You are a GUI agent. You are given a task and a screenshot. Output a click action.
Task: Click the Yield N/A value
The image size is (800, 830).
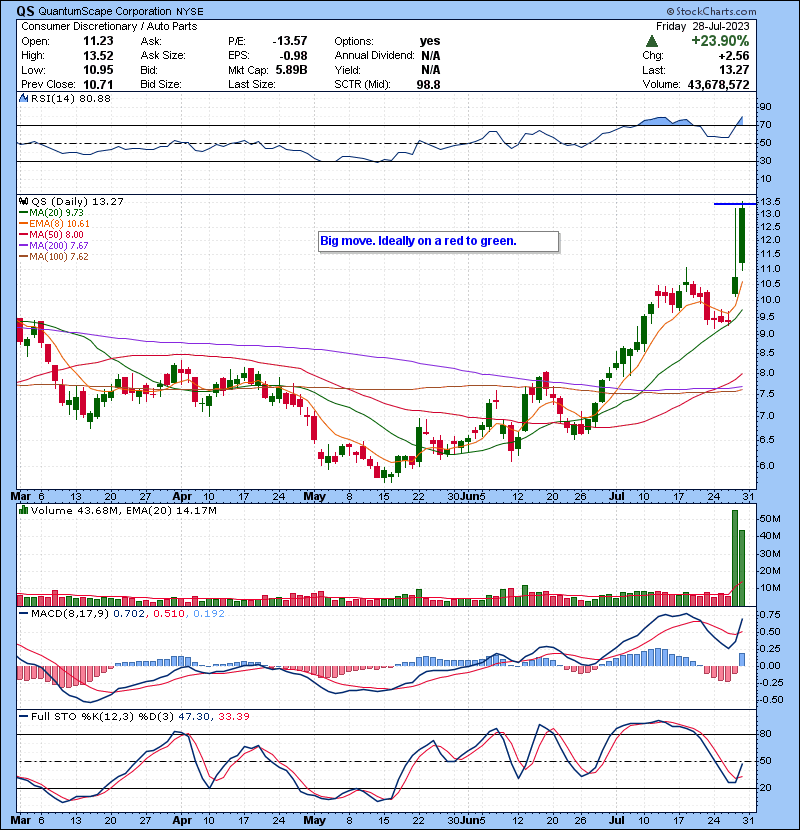click(430, 70)
